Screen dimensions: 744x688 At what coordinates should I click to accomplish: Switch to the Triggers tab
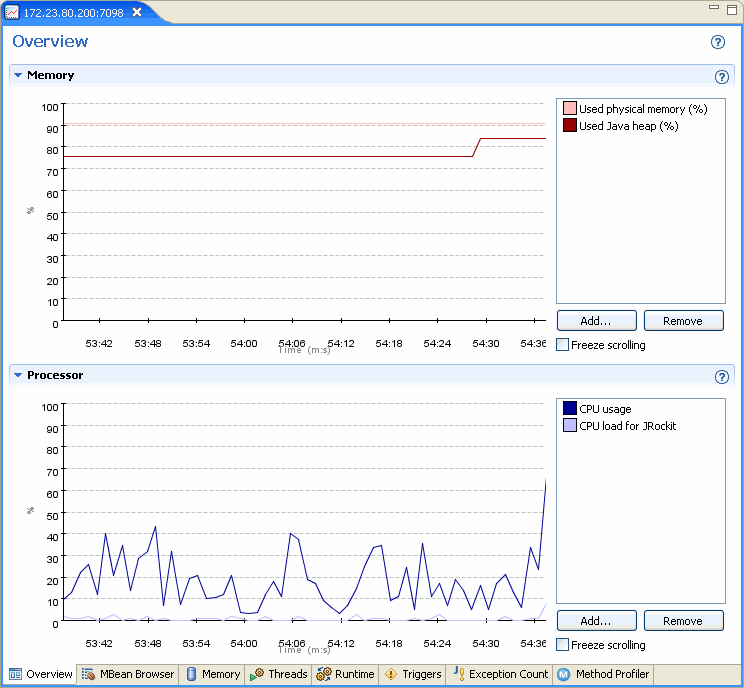coord(413,674)
